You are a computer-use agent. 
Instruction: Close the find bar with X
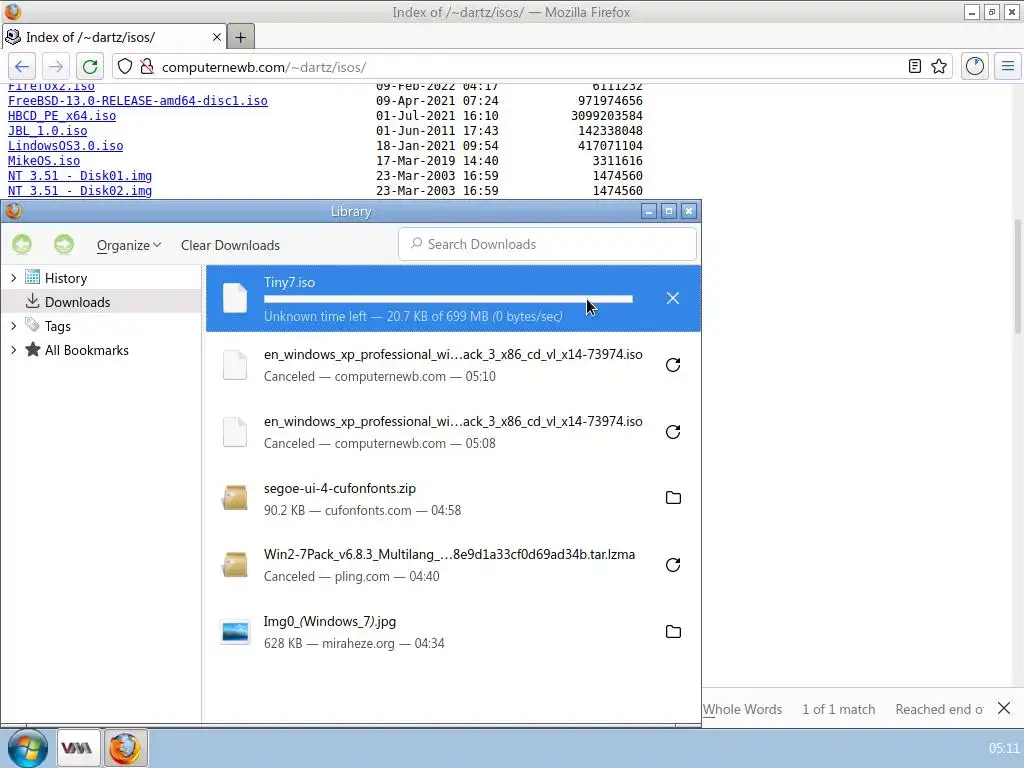point(1004,709)
